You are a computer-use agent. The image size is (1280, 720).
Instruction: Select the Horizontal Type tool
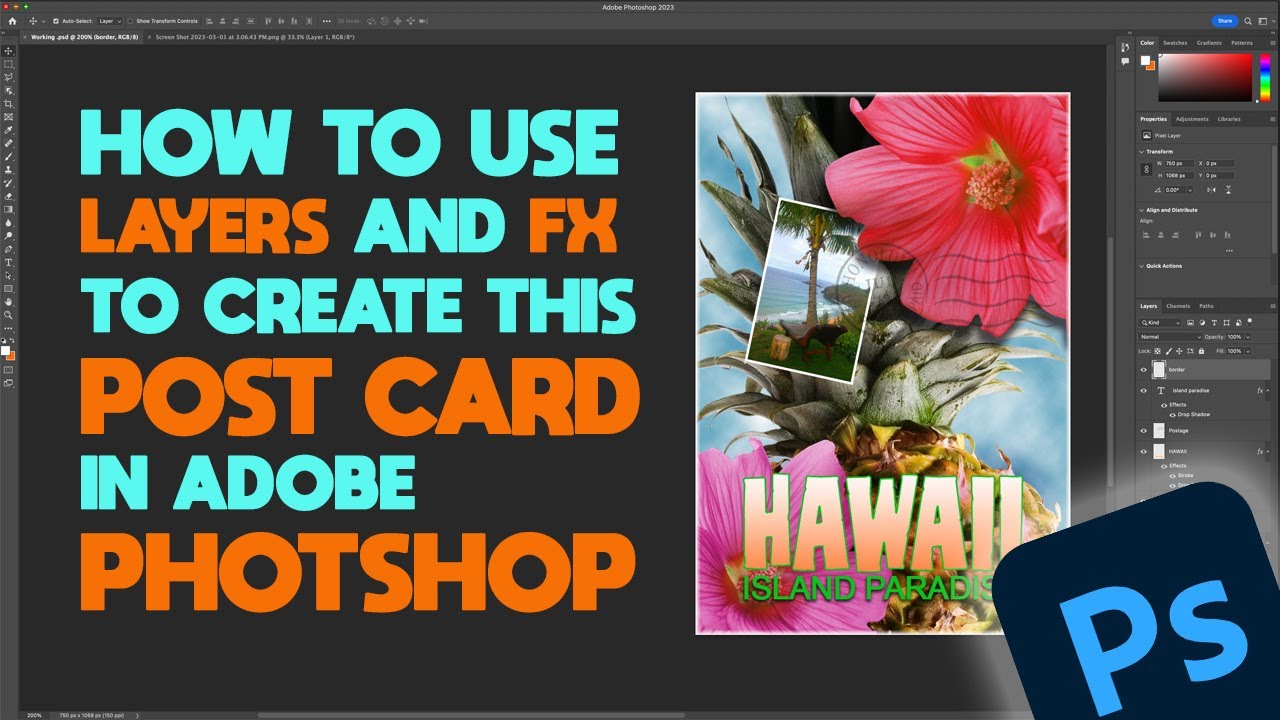point(10,261)
